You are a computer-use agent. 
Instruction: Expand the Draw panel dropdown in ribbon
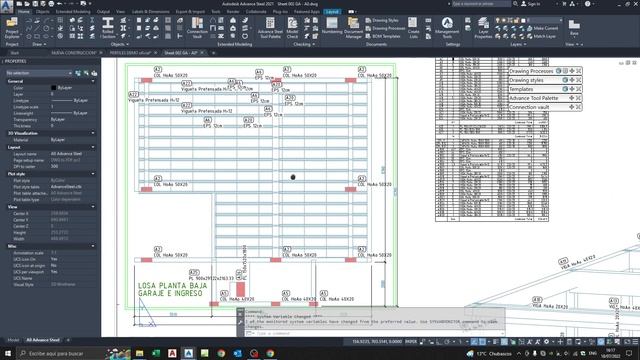[x=39, y=44]
